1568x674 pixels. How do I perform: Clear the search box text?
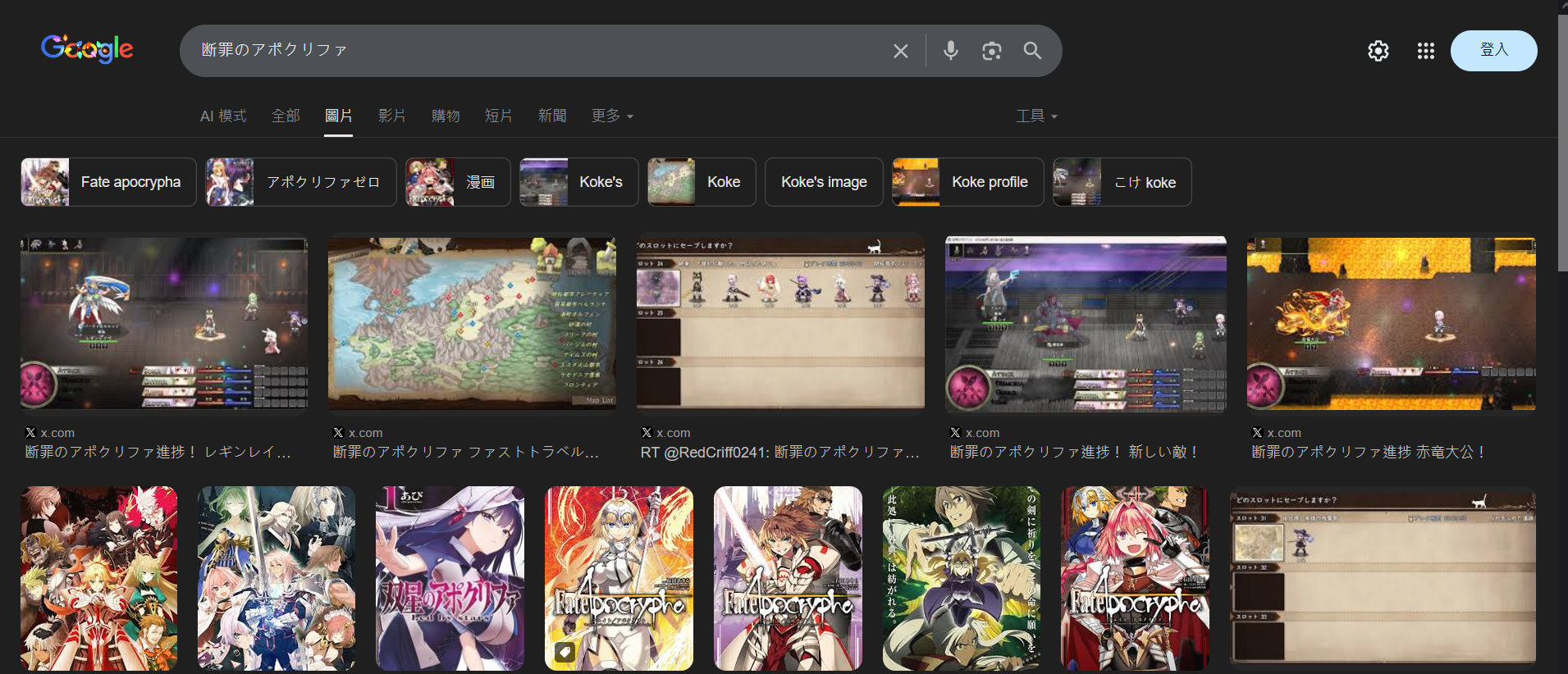pos(900,51)
